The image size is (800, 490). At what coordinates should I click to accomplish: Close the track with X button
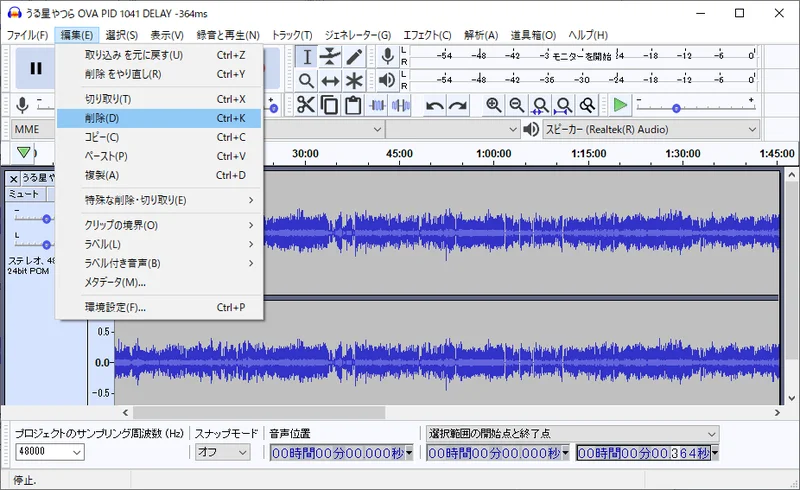[x=13, y=178]
